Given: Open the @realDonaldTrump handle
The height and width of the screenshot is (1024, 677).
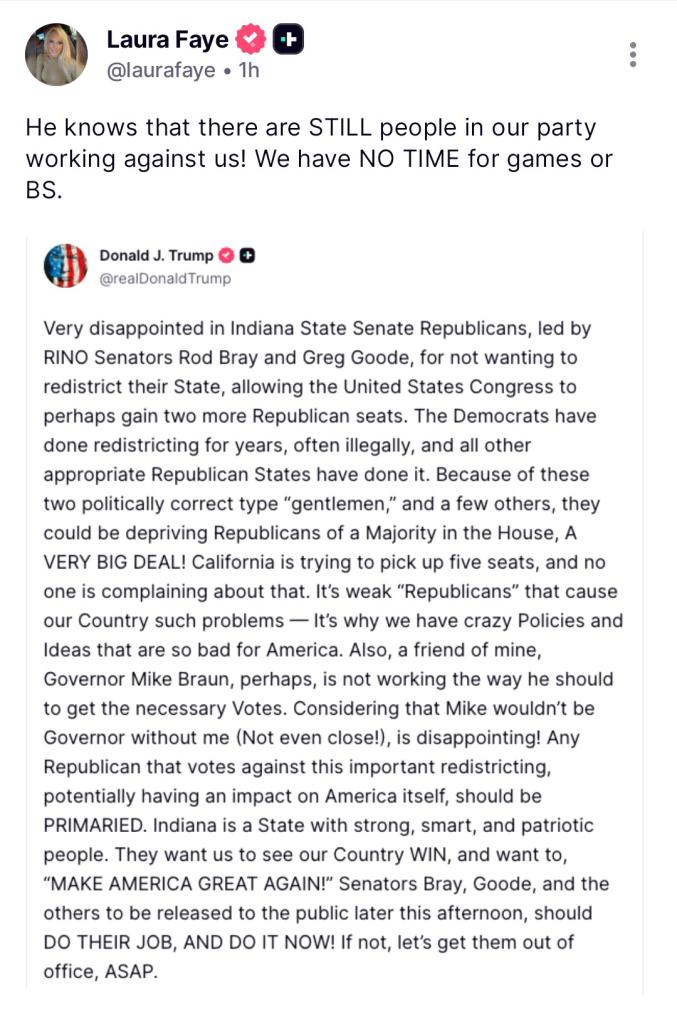Looking at the screenshot, I should click(x=164, y=278).
